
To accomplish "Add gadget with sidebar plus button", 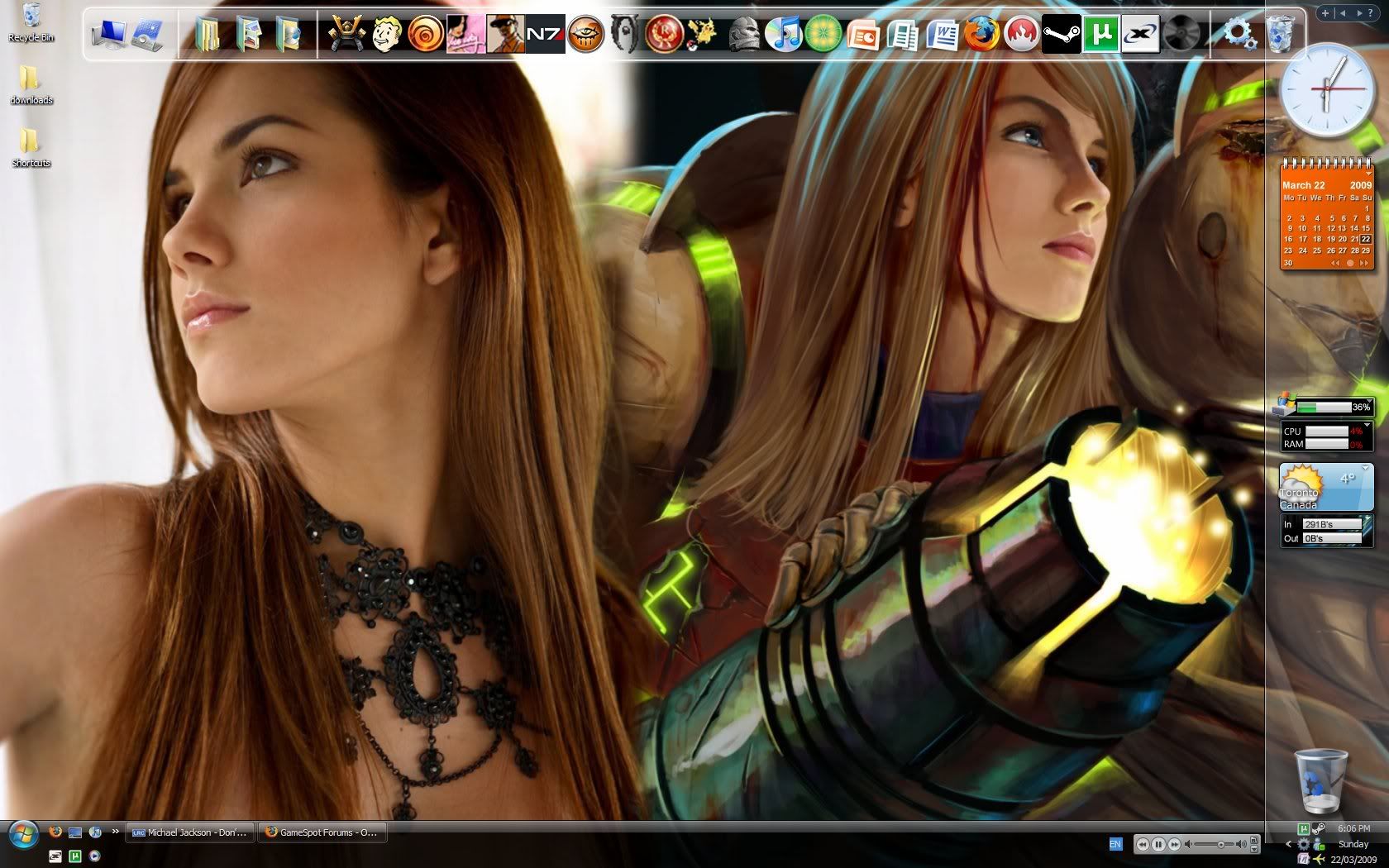I will click(x=1325, y=13).
